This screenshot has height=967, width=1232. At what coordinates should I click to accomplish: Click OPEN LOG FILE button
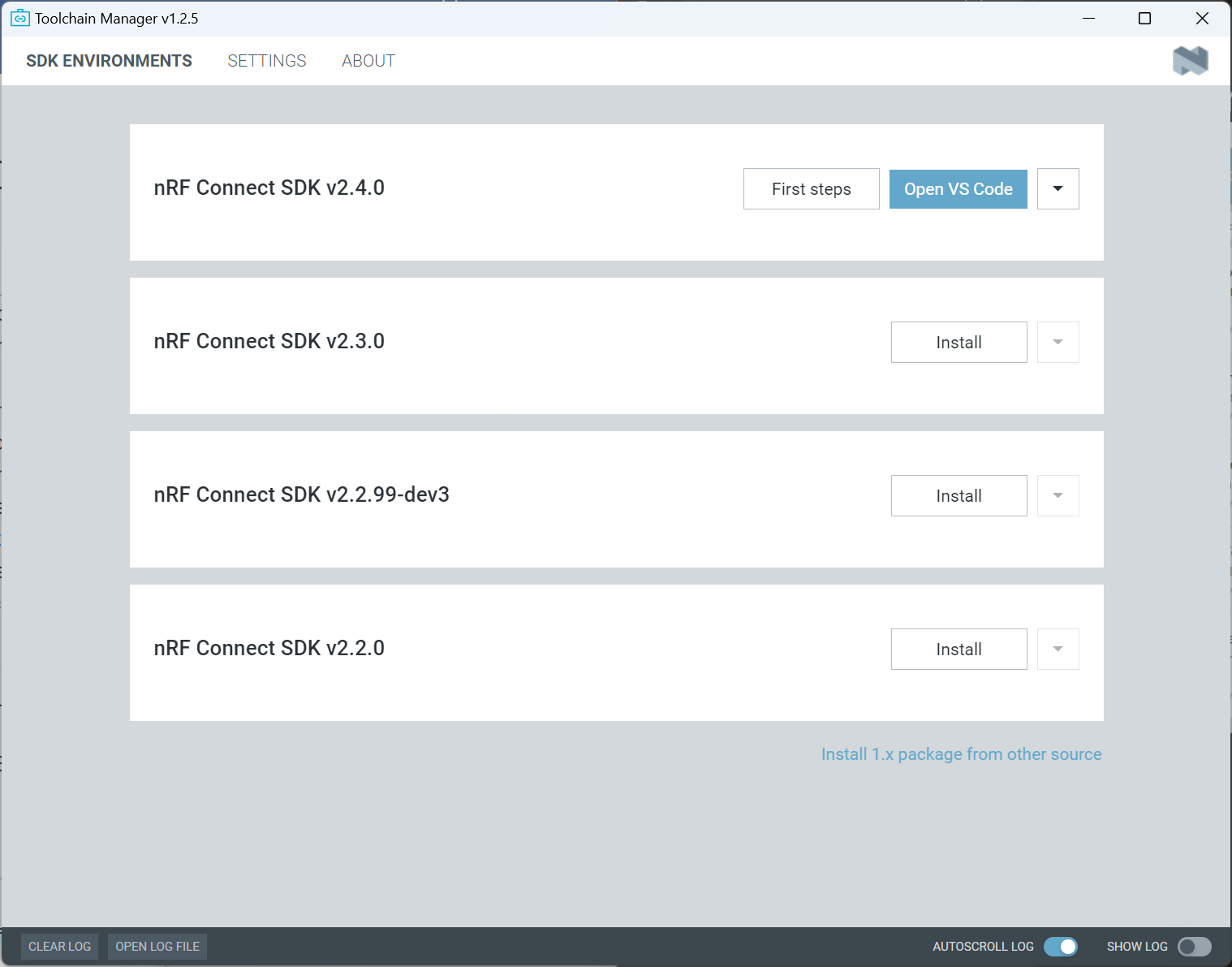click(x=157, y=947)
